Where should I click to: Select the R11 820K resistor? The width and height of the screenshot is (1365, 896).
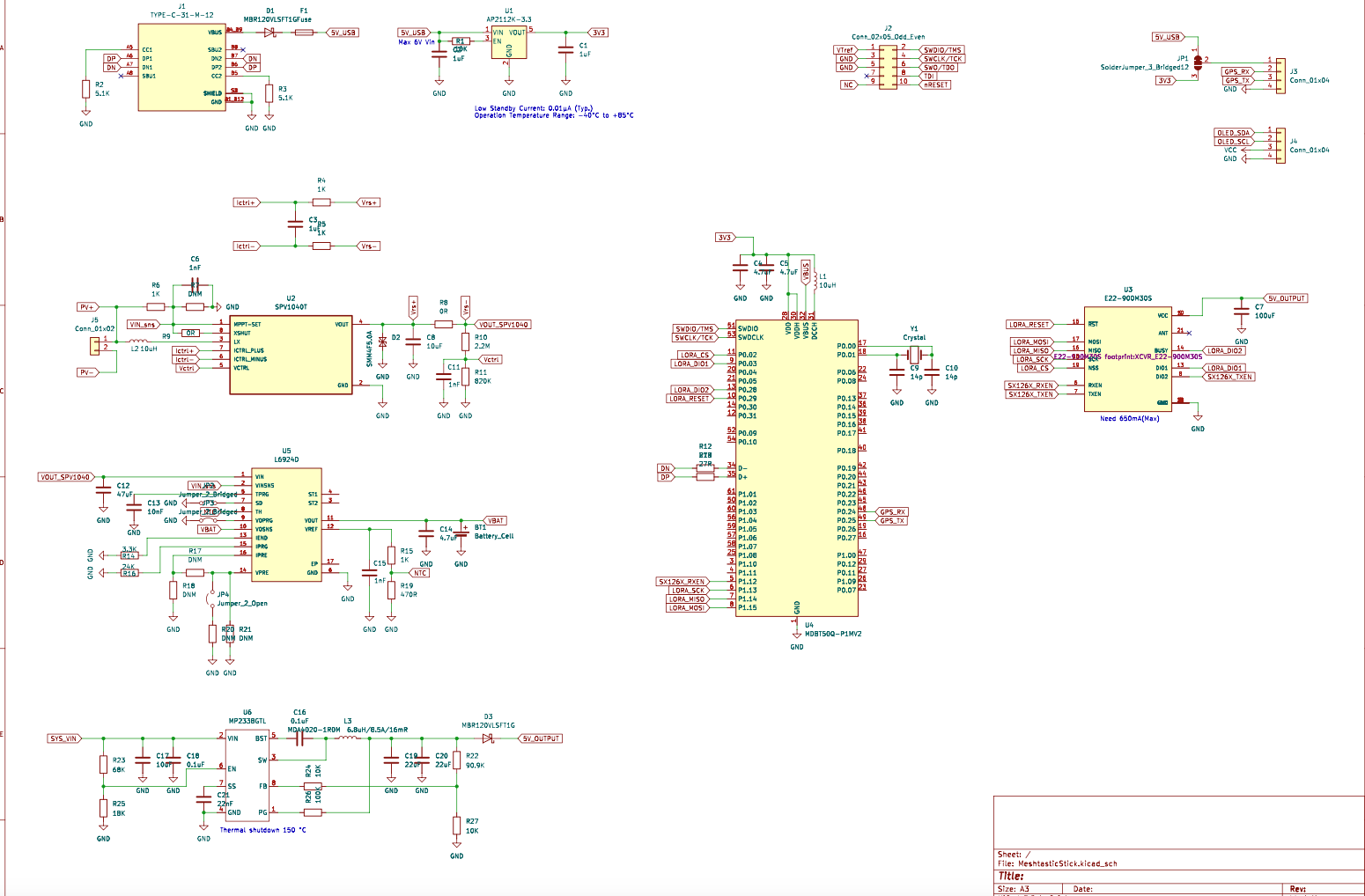tap(466, 376)
